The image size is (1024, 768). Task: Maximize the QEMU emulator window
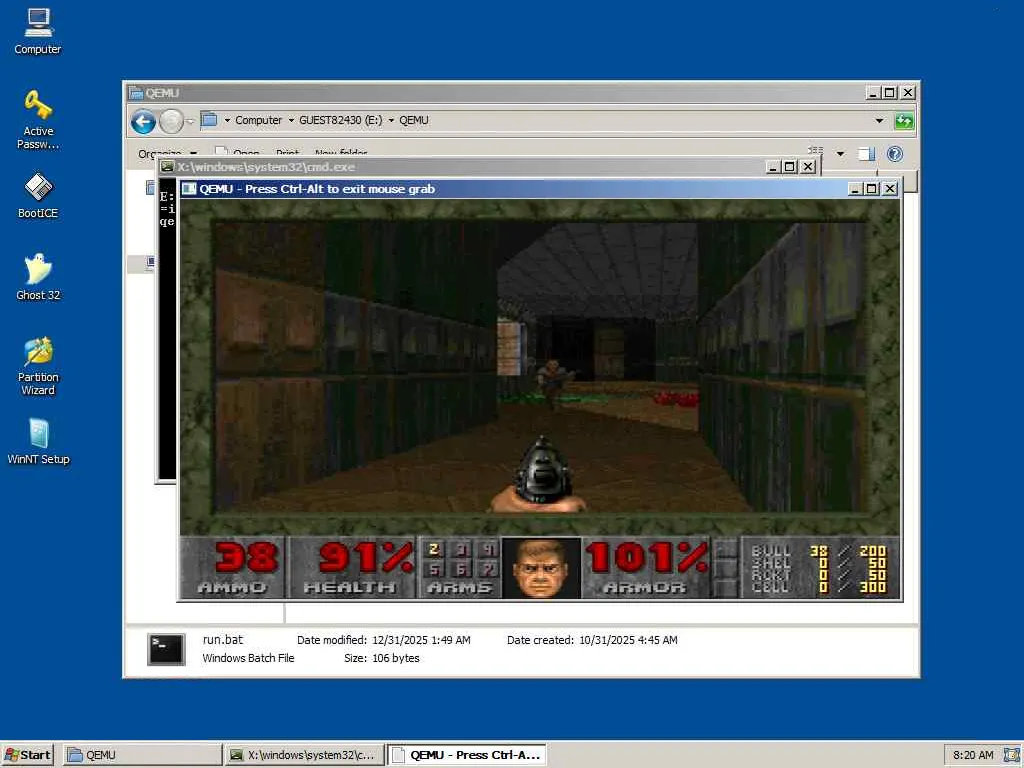click(871, 189)
